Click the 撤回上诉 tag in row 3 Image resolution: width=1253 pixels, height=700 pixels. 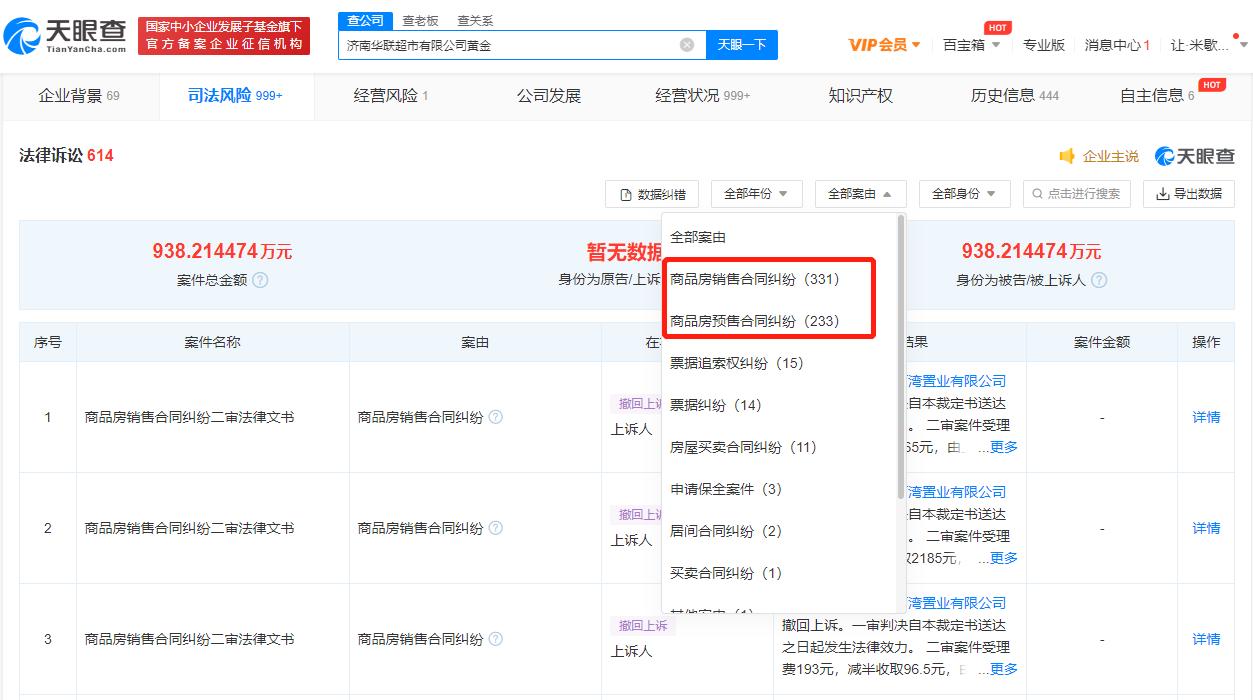pyautogui.click(x=643, y=626)
